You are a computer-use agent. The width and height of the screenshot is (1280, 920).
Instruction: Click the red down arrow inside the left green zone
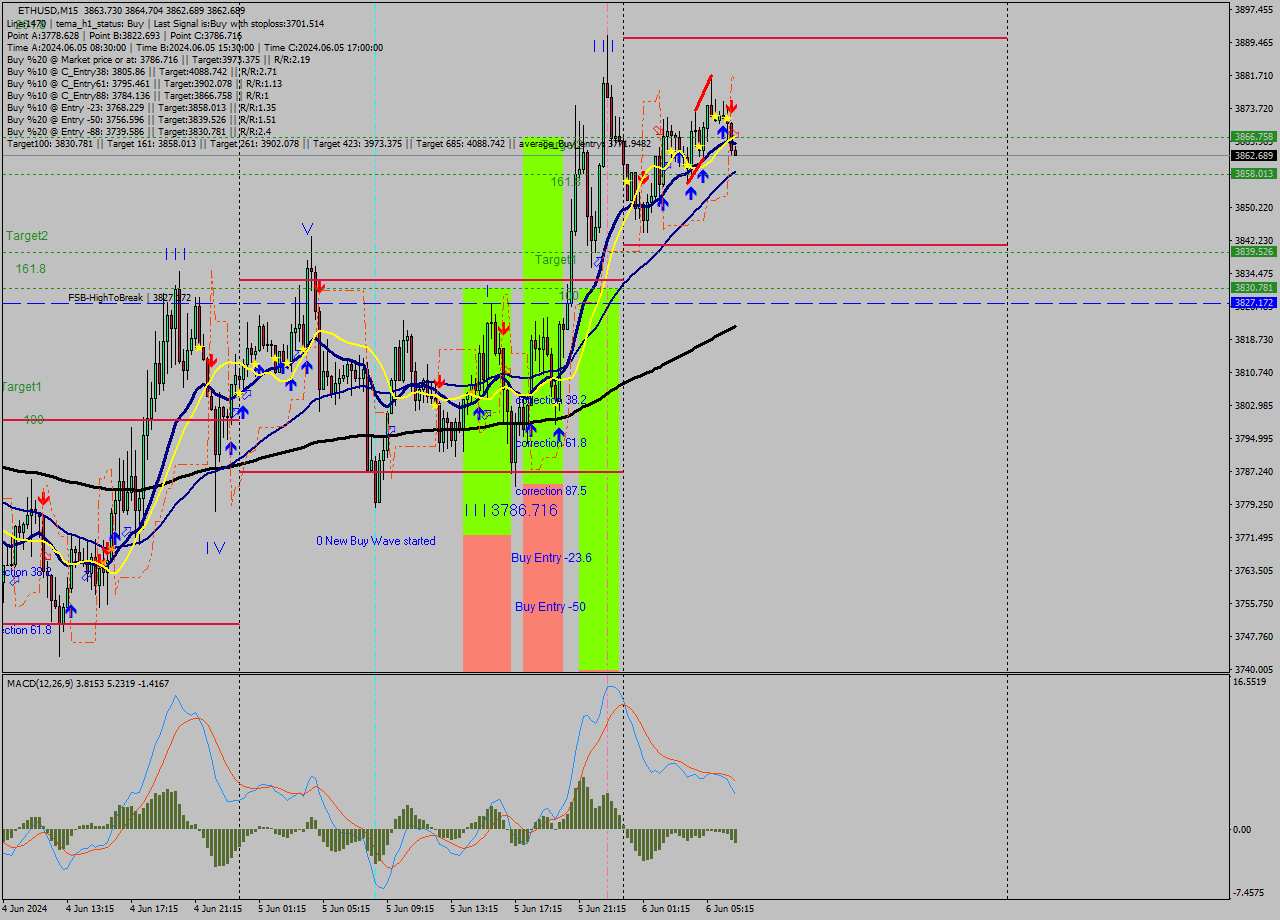pos(504,329)
